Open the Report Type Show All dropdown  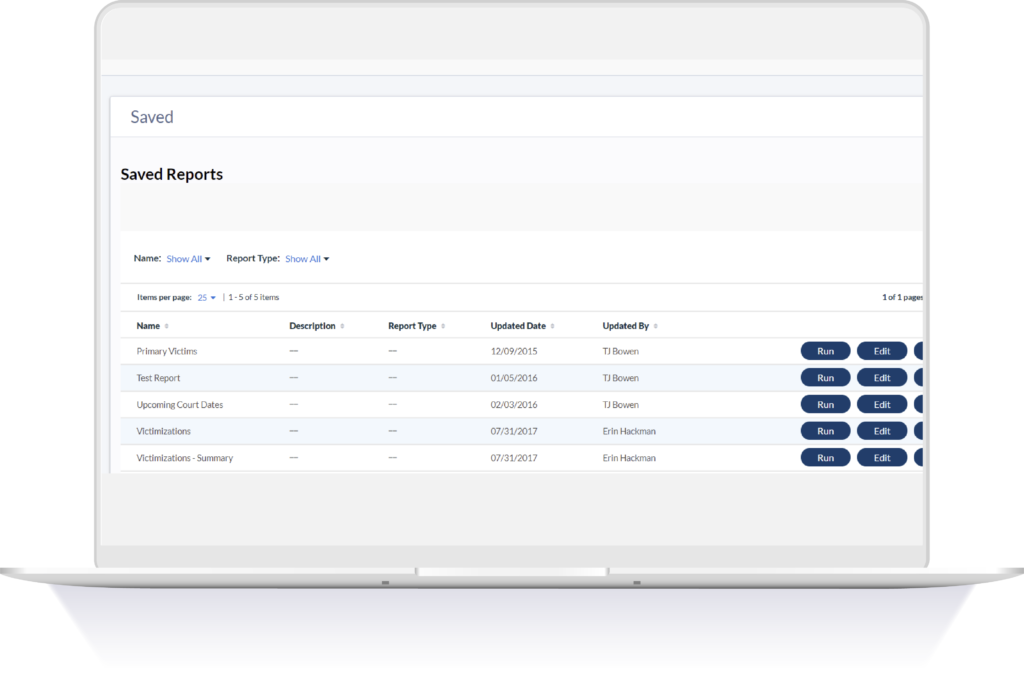(307, 259)
